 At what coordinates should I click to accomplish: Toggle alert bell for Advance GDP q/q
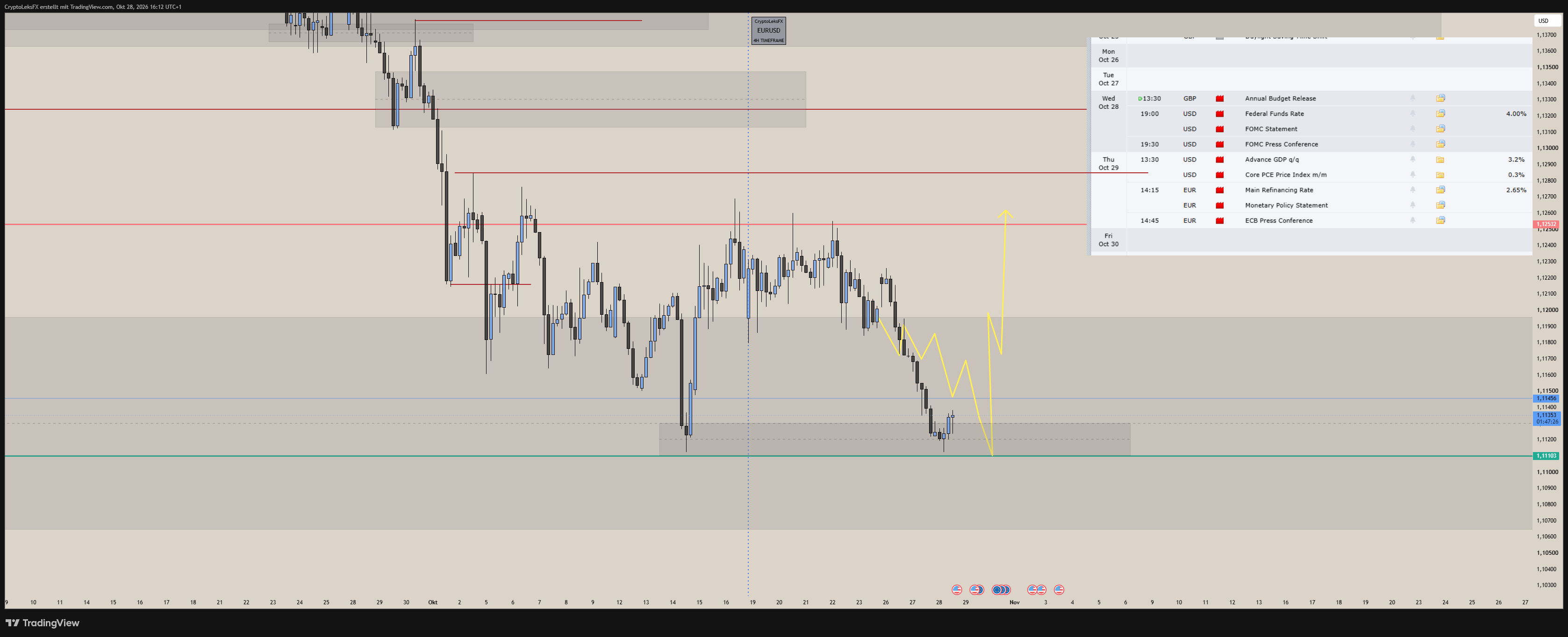1413,159
